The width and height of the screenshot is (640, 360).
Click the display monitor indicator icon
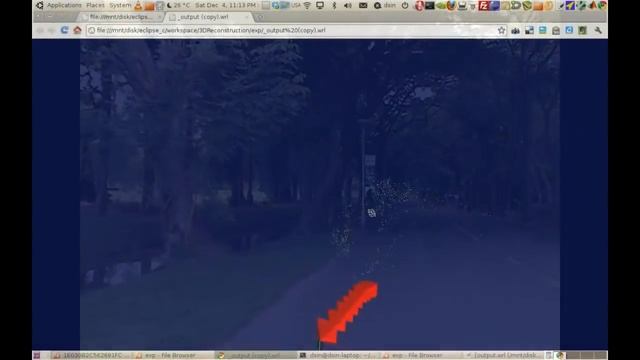pos(320,5)
